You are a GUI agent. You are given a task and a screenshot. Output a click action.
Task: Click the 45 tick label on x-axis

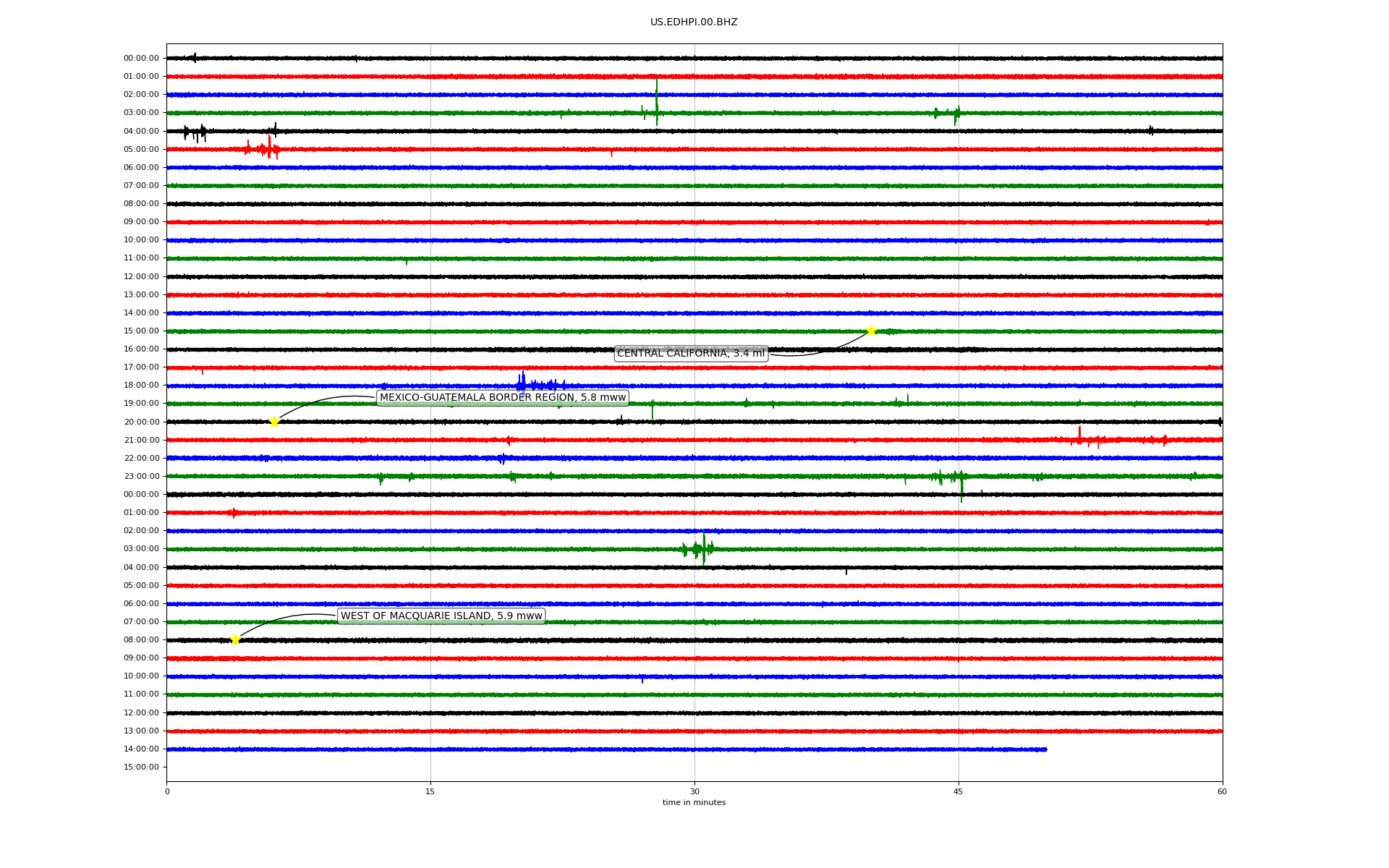coord(958,791)
